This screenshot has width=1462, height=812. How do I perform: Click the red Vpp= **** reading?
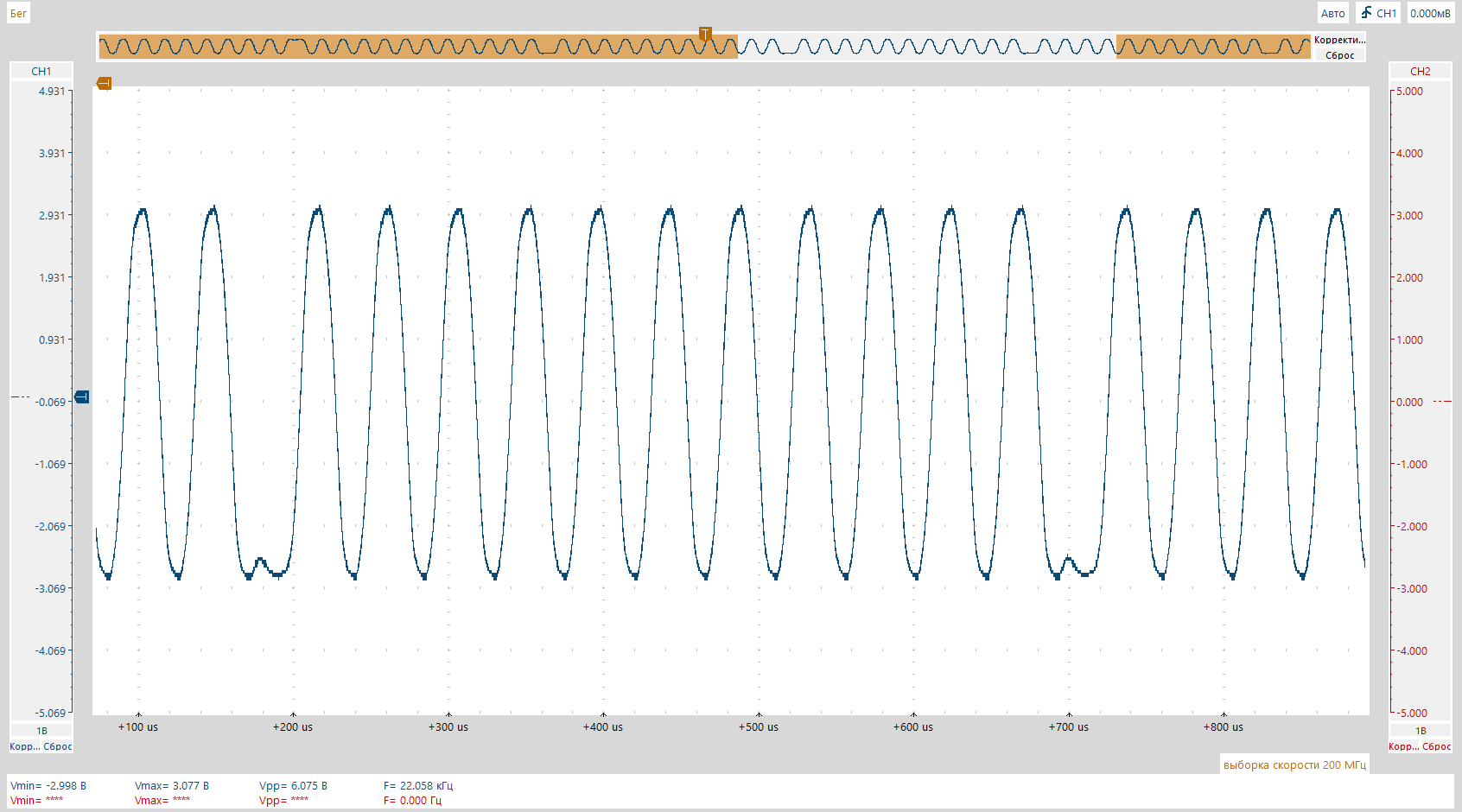click(x=283, y=800)
